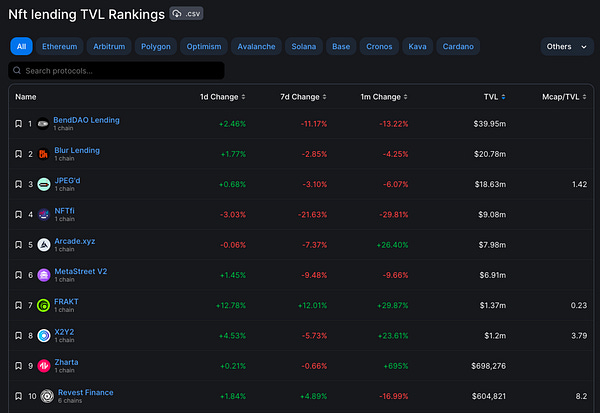Screen dimensions: 600x413
Task: Sort by TVL column
Action: tap(495, 97)
